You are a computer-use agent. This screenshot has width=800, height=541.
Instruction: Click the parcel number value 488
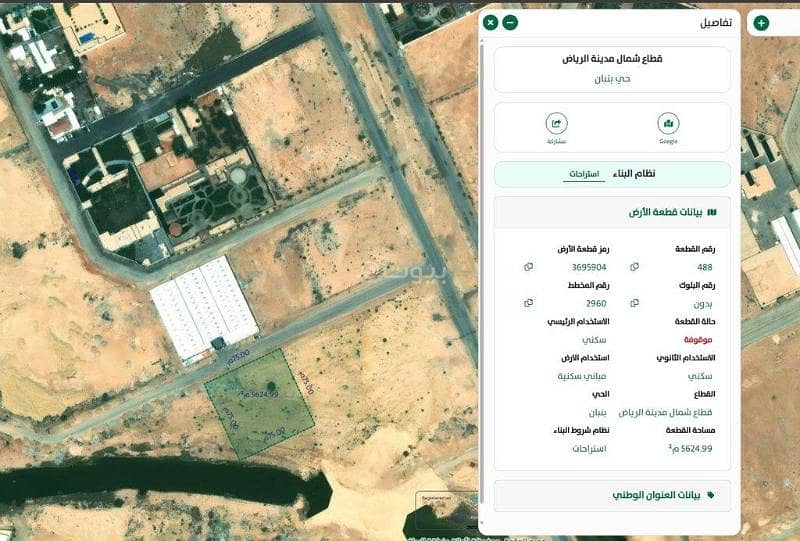(705, 267)
